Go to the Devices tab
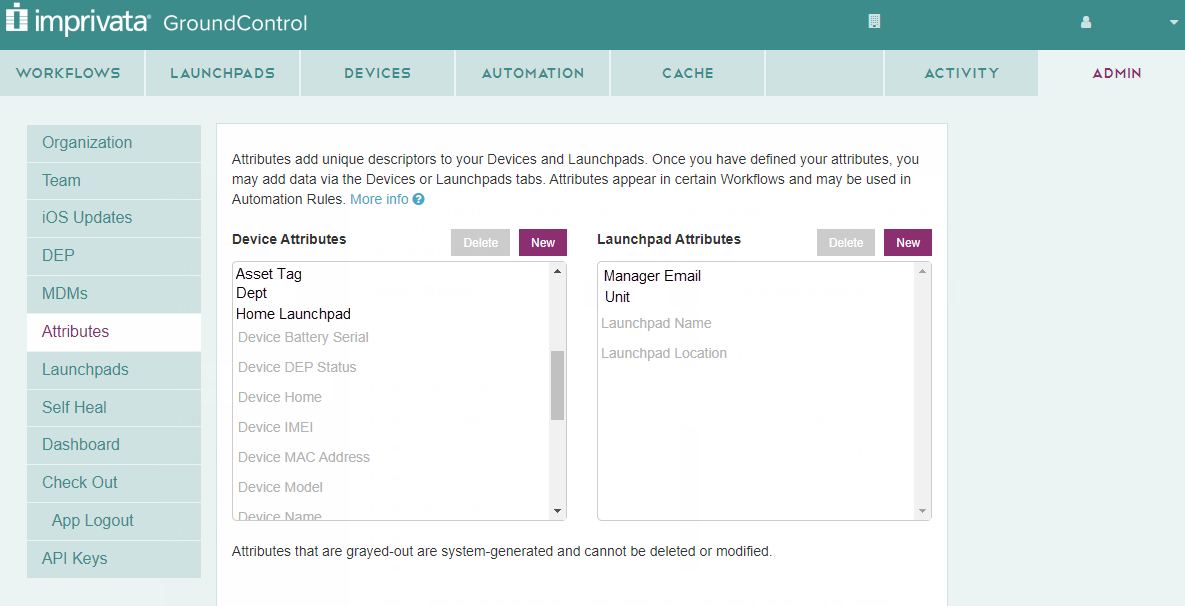This screenshot has width=1185, height=606. pos(377,73)
